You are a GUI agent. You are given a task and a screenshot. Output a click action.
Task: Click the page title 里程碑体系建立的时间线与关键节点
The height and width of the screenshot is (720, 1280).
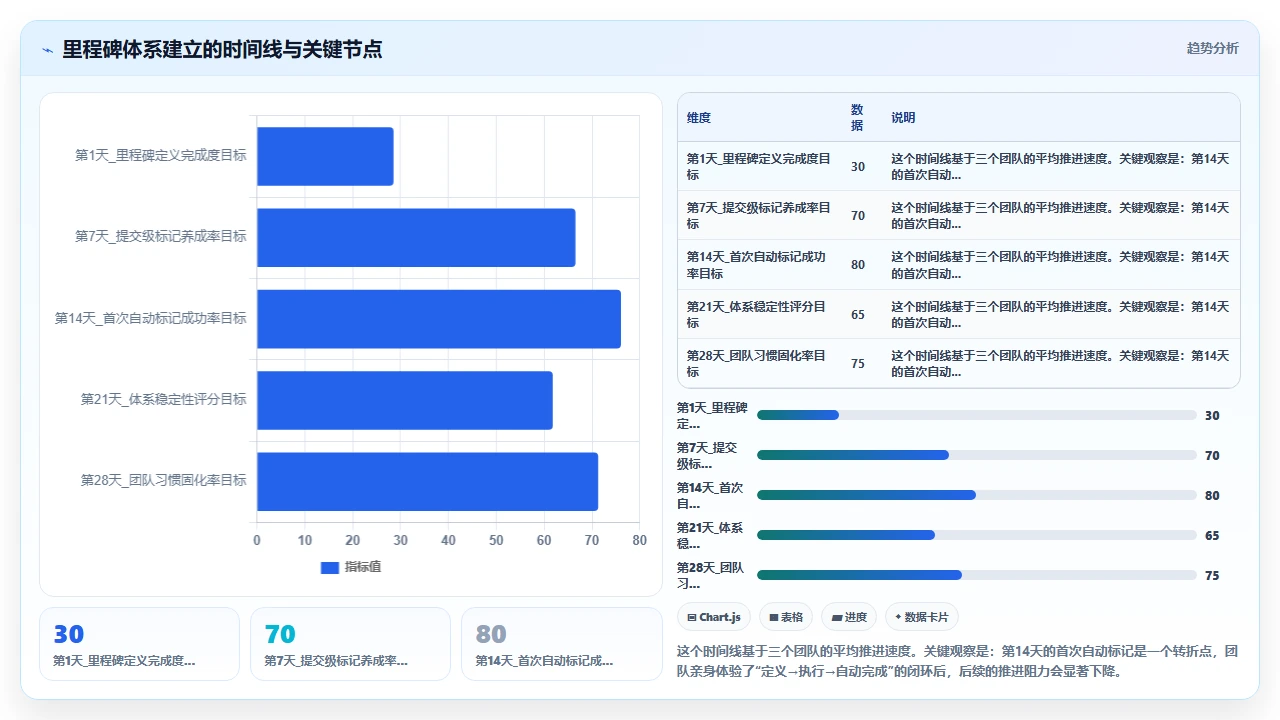point(222,50)
